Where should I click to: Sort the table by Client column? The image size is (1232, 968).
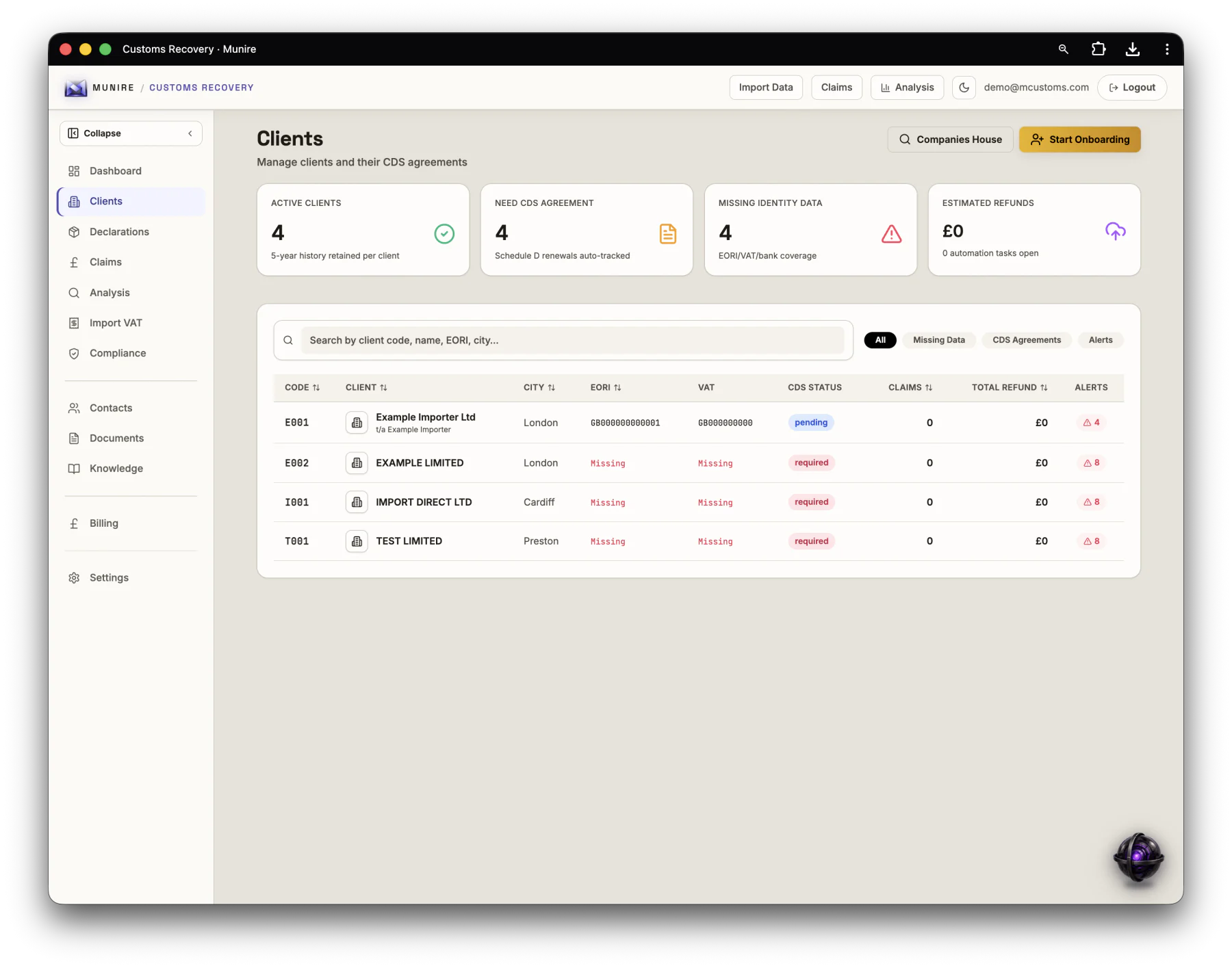tap(366, 387)
